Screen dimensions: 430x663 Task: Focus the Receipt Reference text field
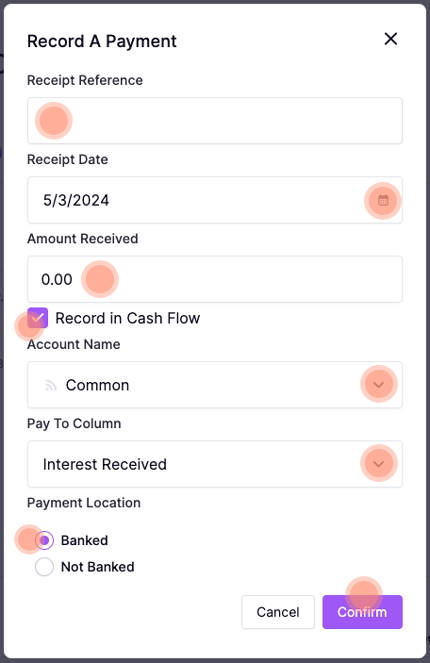pyautogui.click(x=215, y=121)
